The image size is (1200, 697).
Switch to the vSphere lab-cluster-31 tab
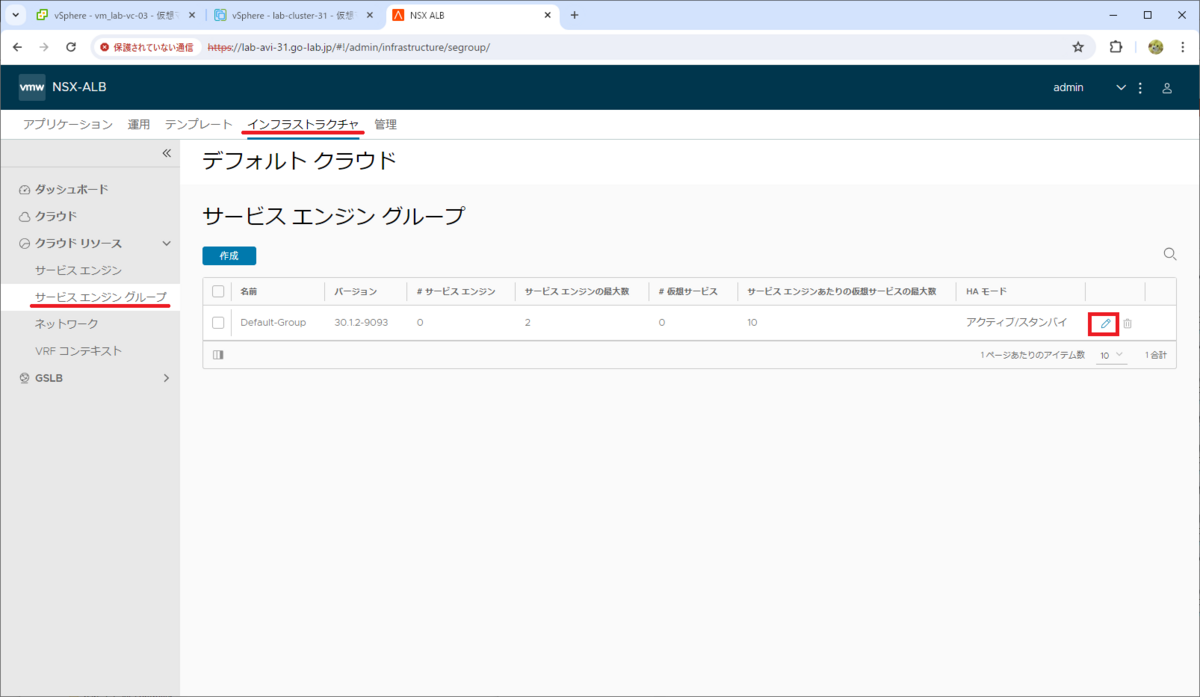point(292,15)
